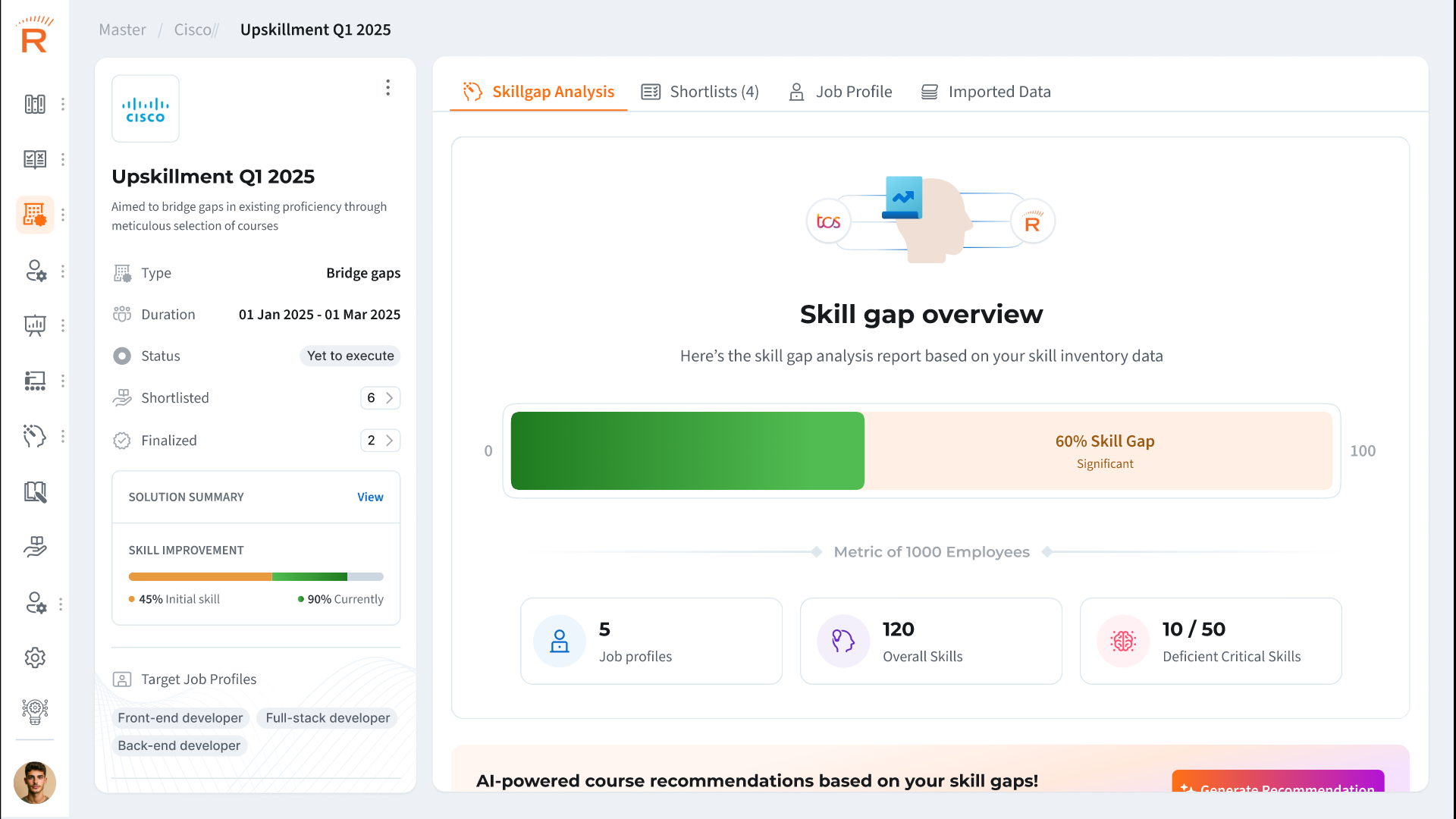This screenshot has height=819, width=1456.
Task: Click the R logo in sidebar
Action: [x=34, y=36]
